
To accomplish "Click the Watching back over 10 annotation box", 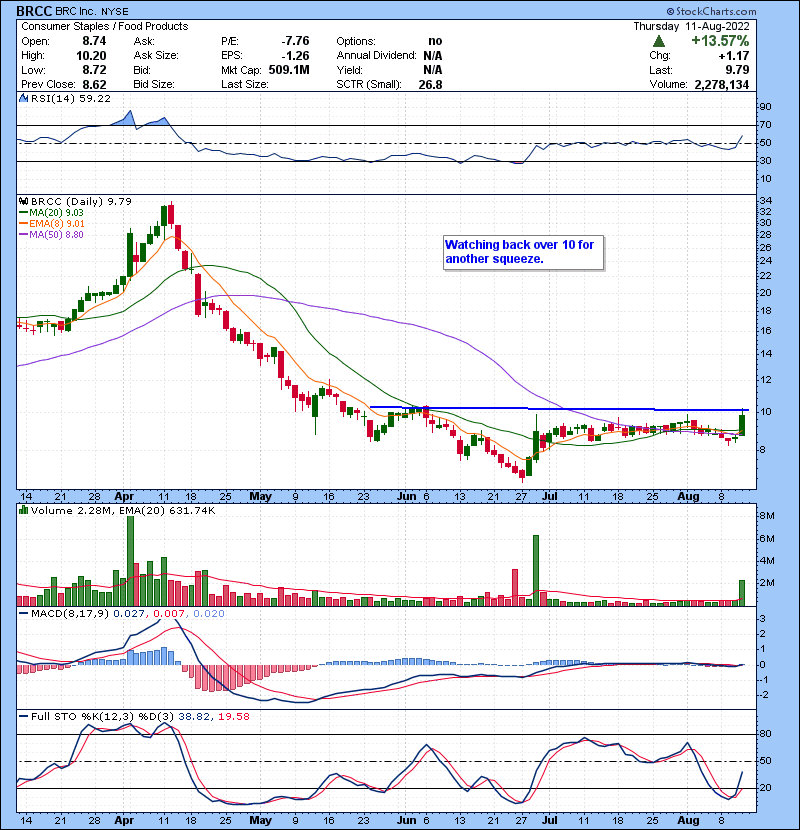I will 523,252.
